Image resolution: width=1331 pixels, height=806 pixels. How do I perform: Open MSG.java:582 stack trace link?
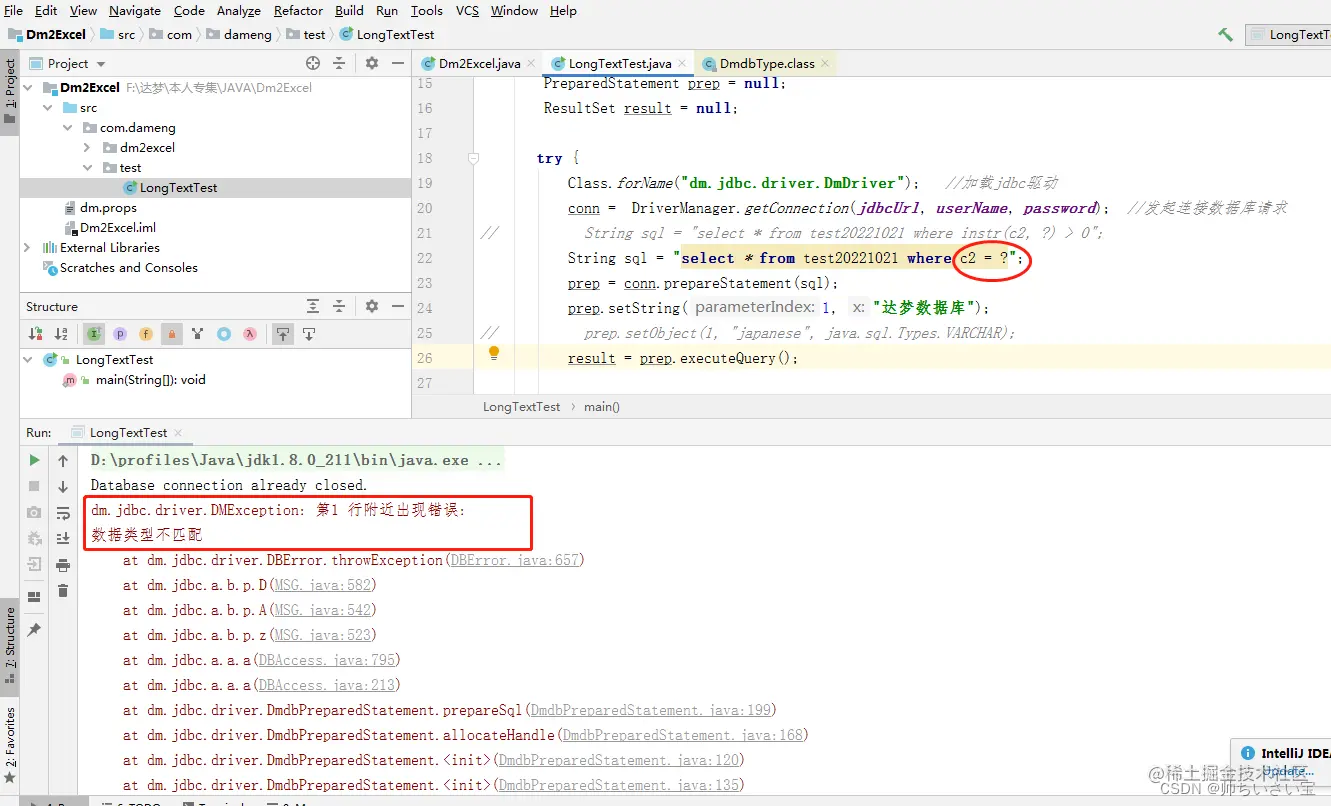pyautogui.click(x=324, y=585)
